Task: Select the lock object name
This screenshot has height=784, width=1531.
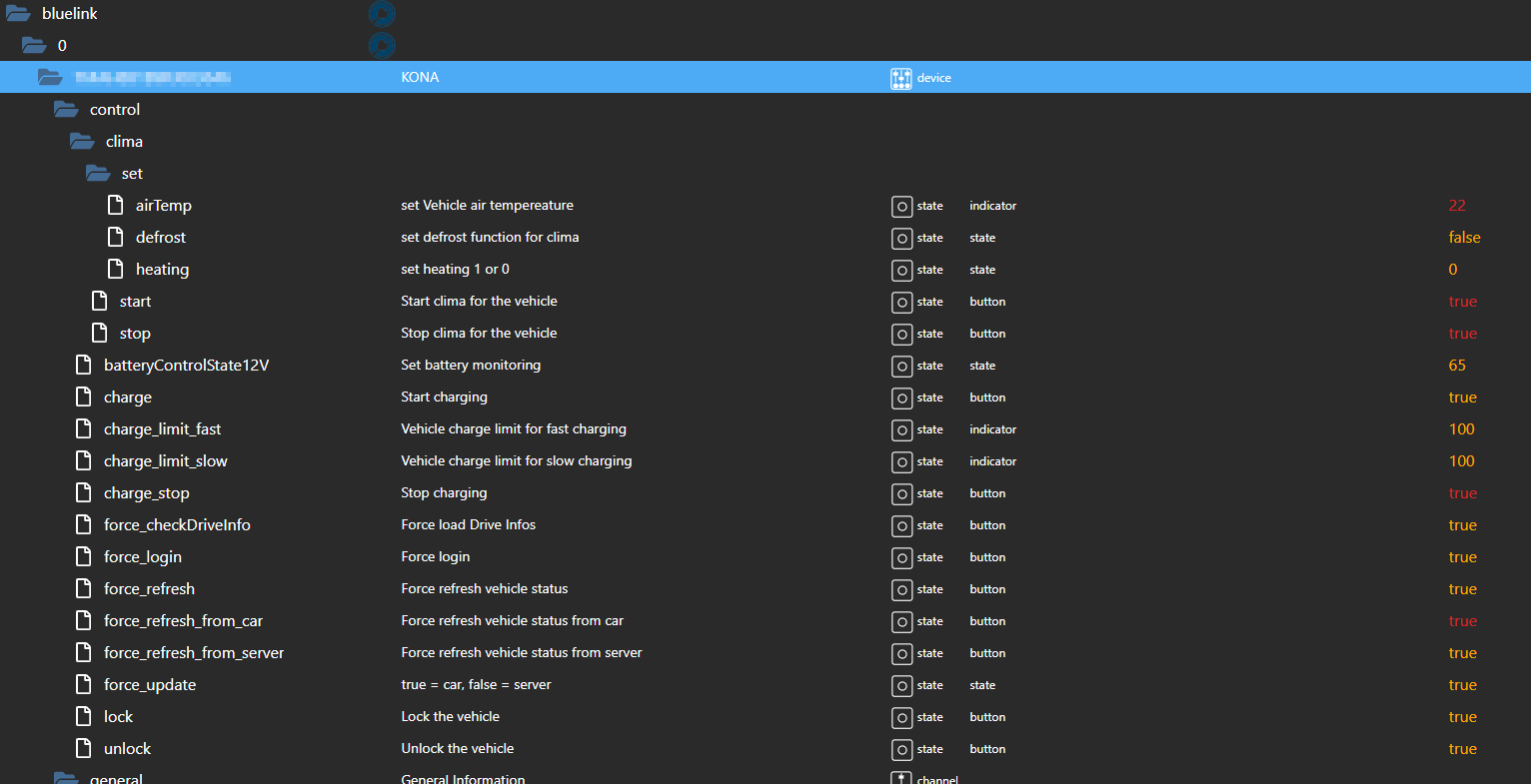Action: click(118, 717)
